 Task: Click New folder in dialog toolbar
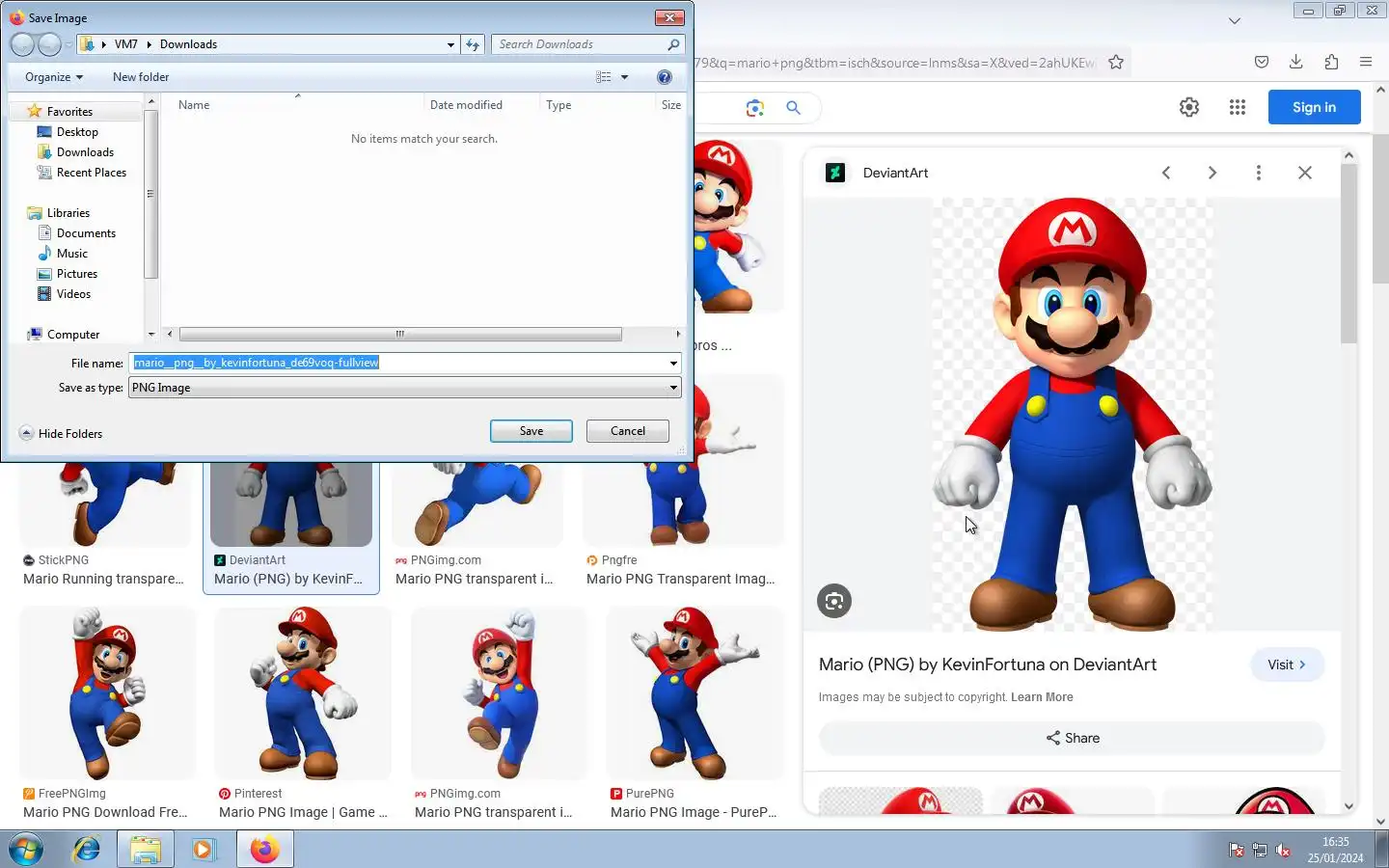pyautogui.click(x=141, y=77)
